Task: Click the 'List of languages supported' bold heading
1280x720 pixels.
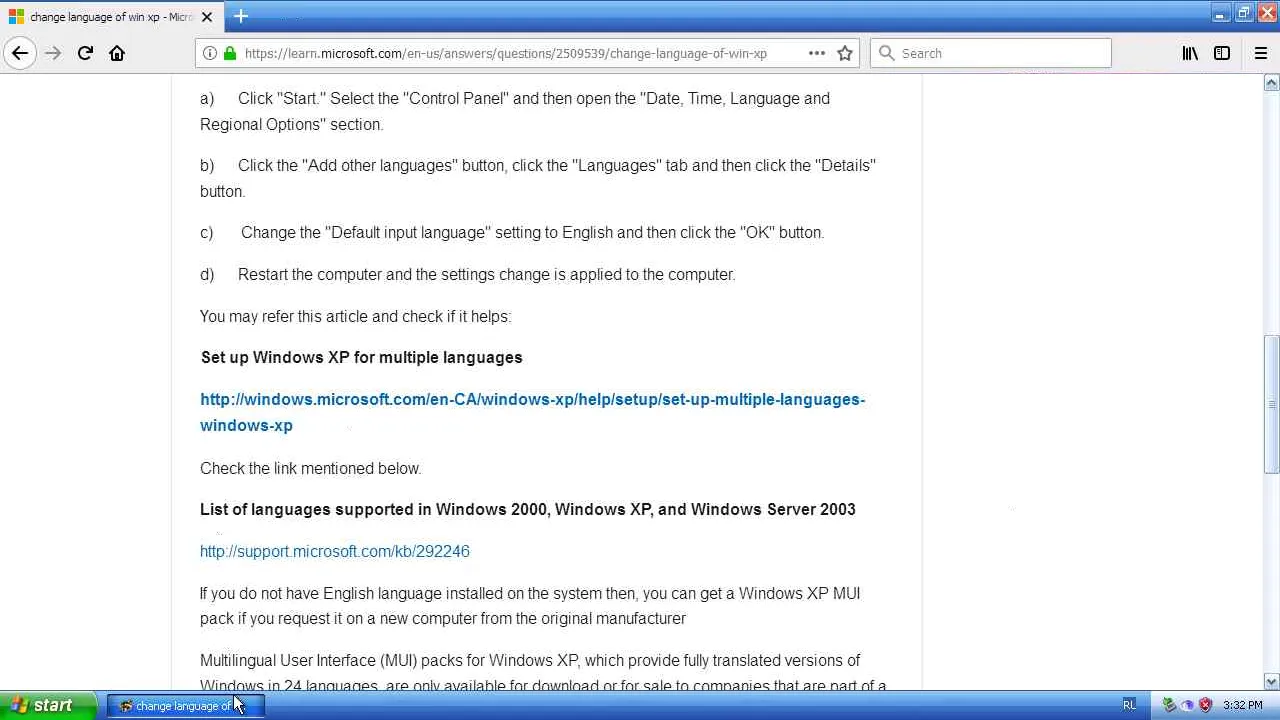Action: 528,509
